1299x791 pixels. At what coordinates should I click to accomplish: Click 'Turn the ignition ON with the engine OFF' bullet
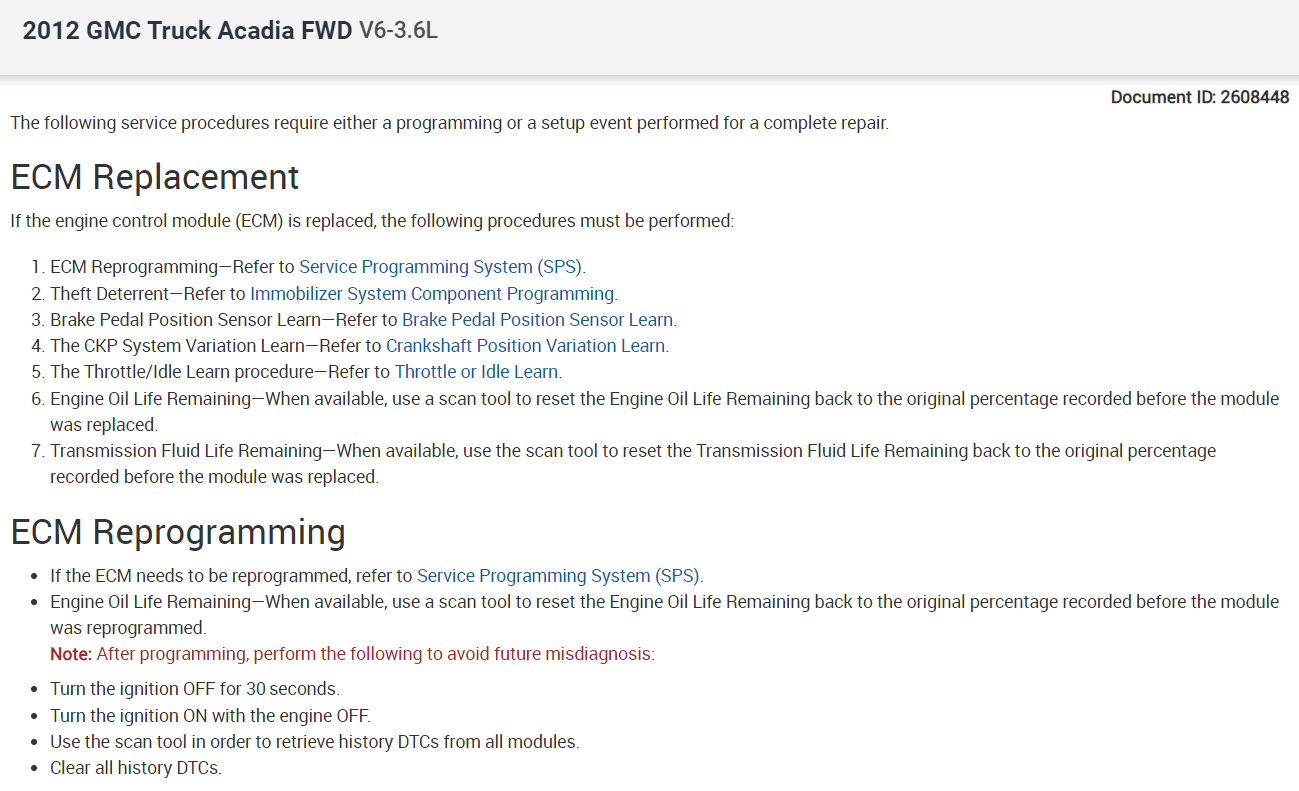(210, 716)
